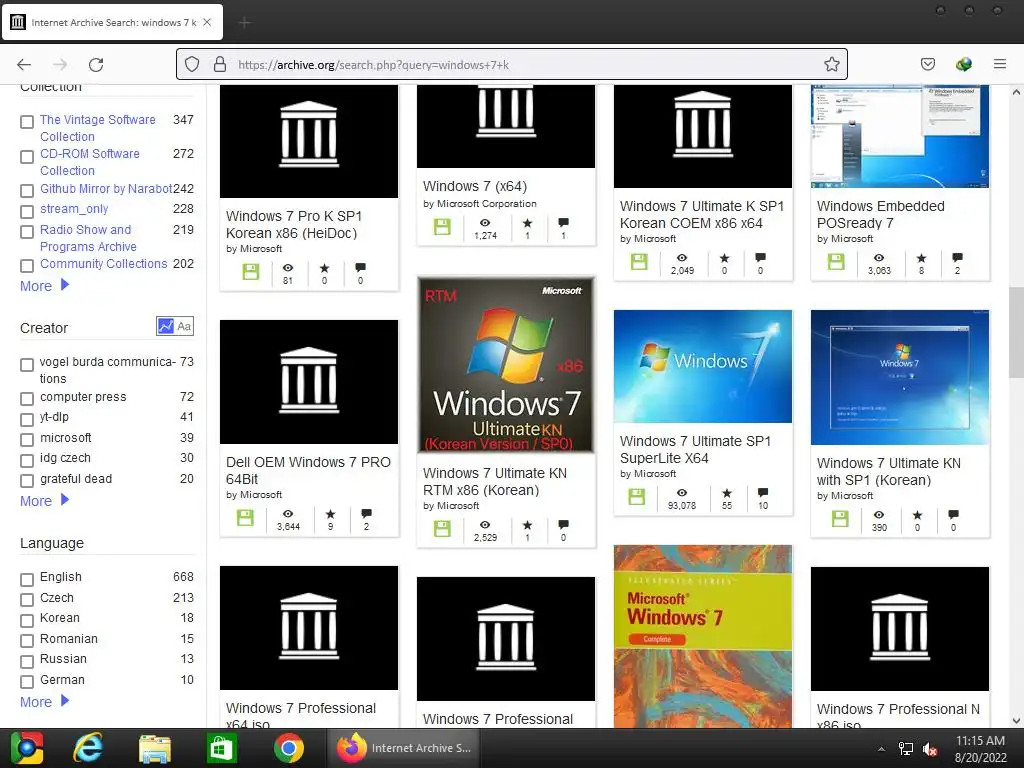Expand More under the Collection facet

coord(44,286)
